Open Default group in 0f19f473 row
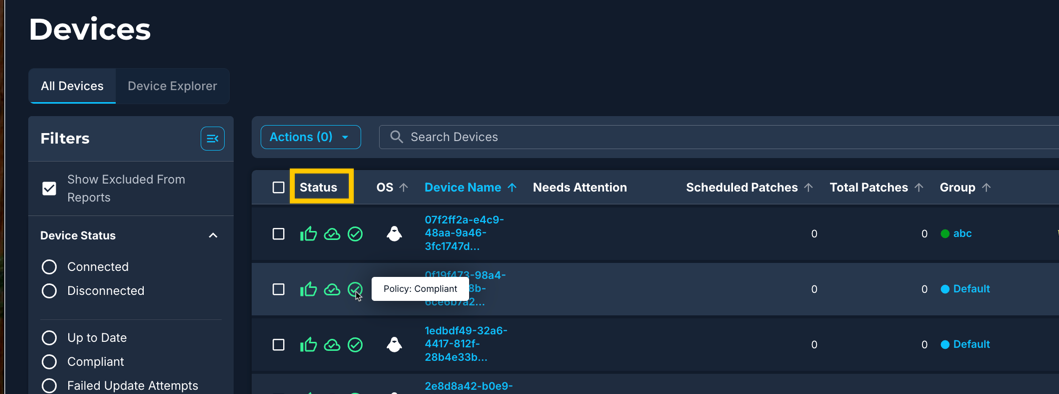1059x394 pixels. click(971, 289)
